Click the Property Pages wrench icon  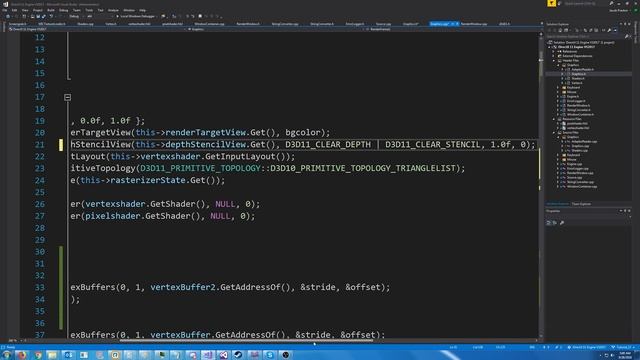click(562, 222)
